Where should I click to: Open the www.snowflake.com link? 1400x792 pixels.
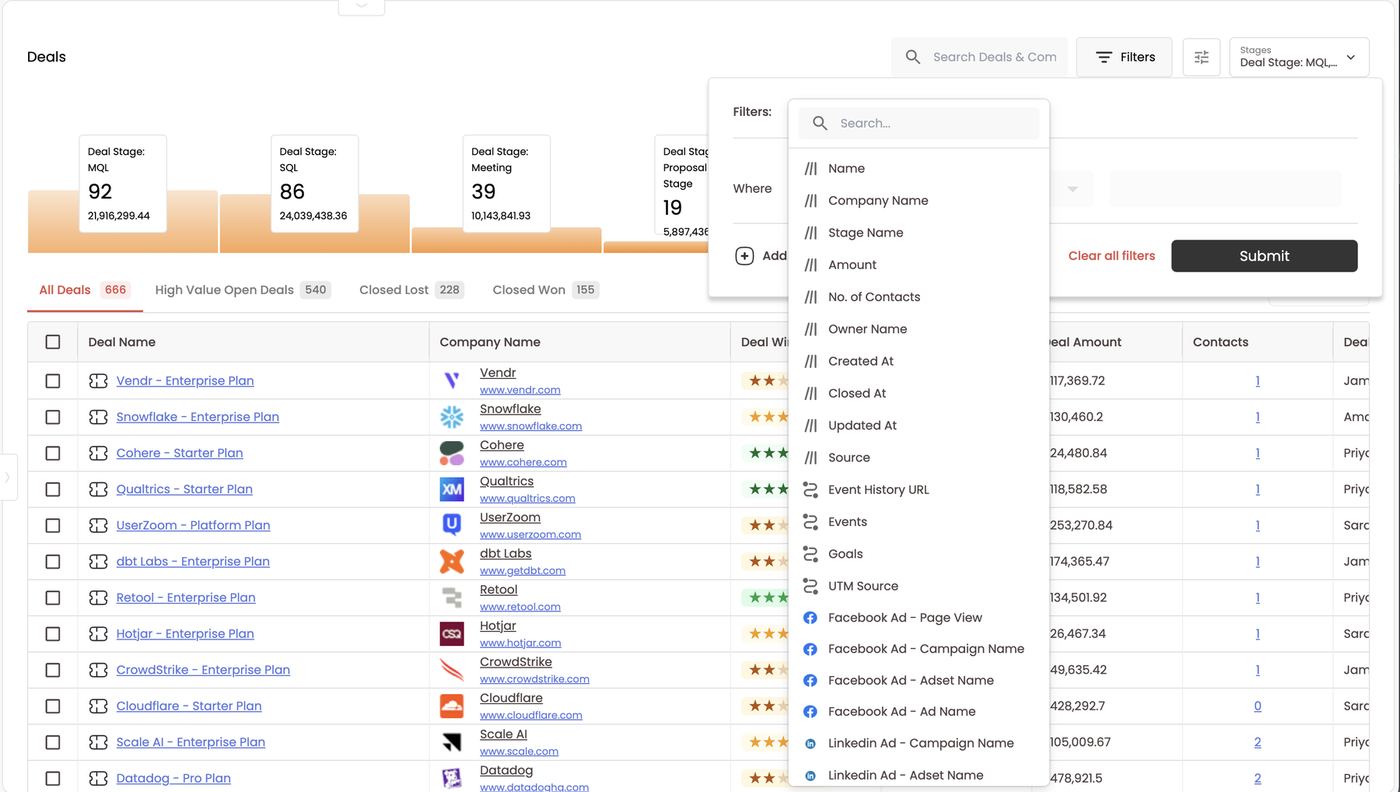pyautogui.click(x=530, y=426)
